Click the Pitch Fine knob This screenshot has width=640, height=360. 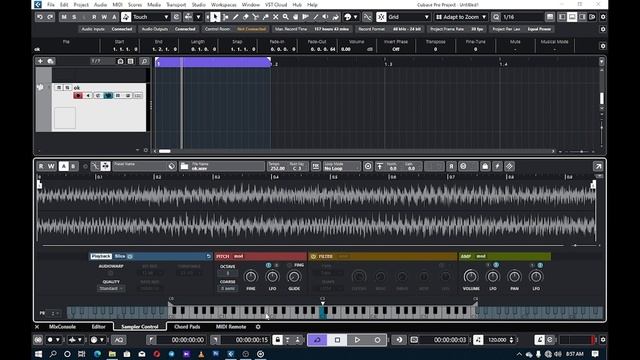coord(251,277)
